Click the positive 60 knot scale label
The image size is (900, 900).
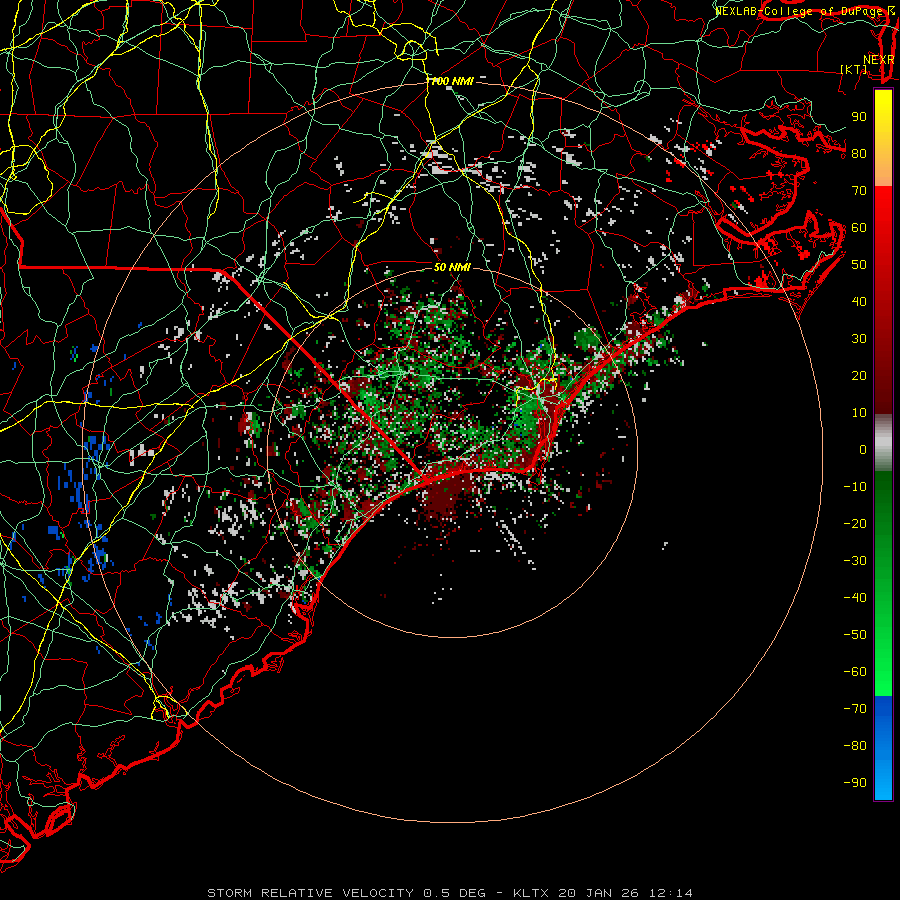[x=859, y=228]
